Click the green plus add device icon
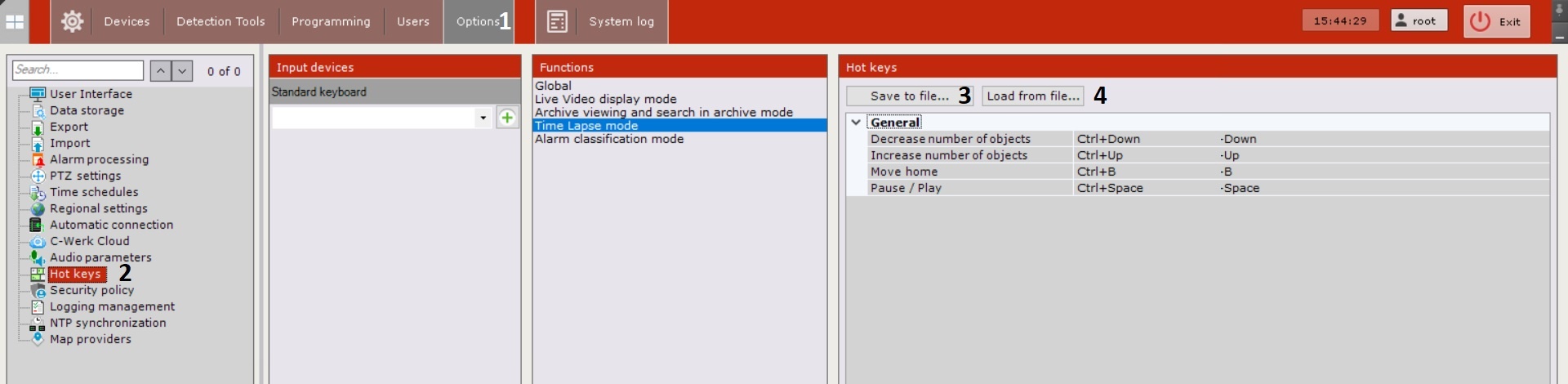This screenshot has height=384, width=1568. (x=507, y=118)
